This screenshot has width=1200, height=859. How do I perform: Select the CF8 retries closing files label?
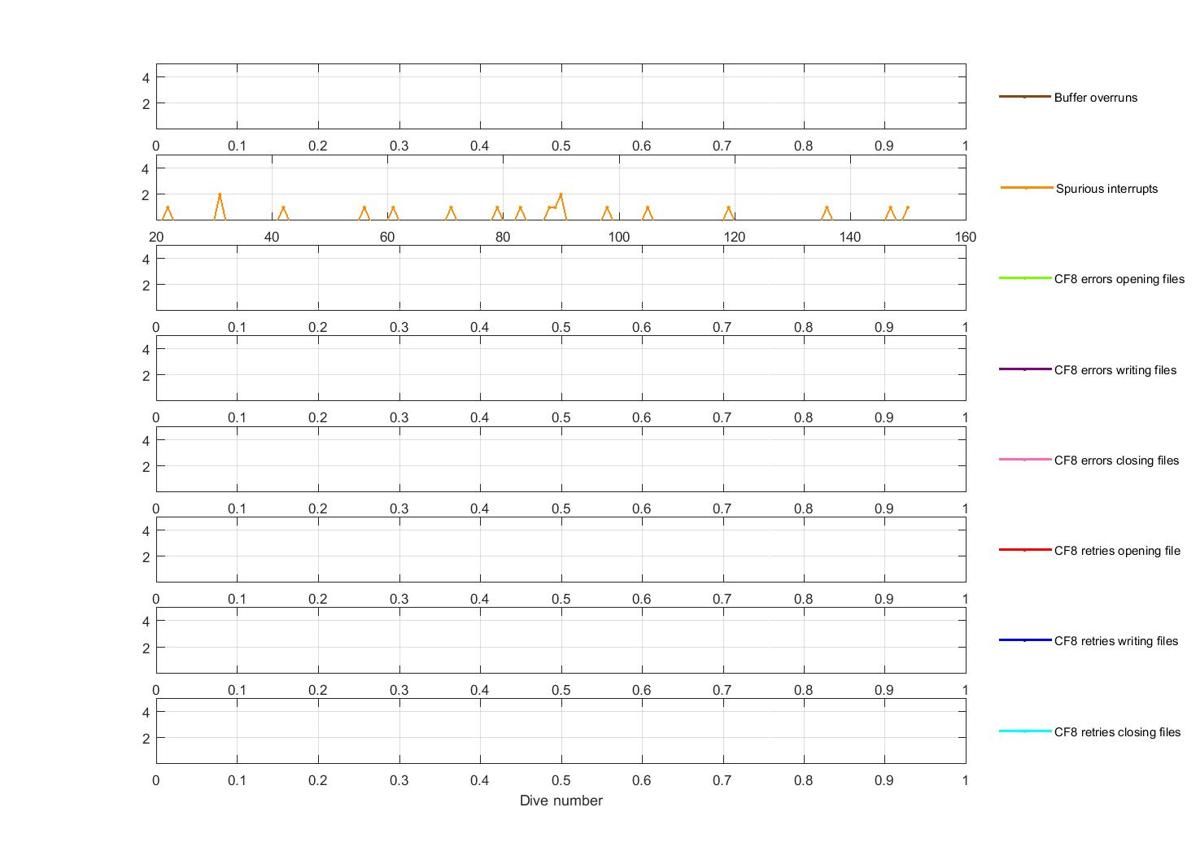click(x=1117, y=732)
